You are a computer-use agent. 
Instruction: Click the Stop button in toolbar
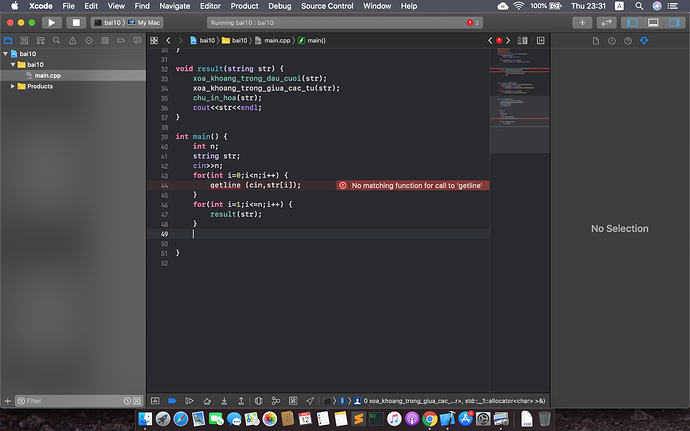pyautogui.click(x=76, y=22)
